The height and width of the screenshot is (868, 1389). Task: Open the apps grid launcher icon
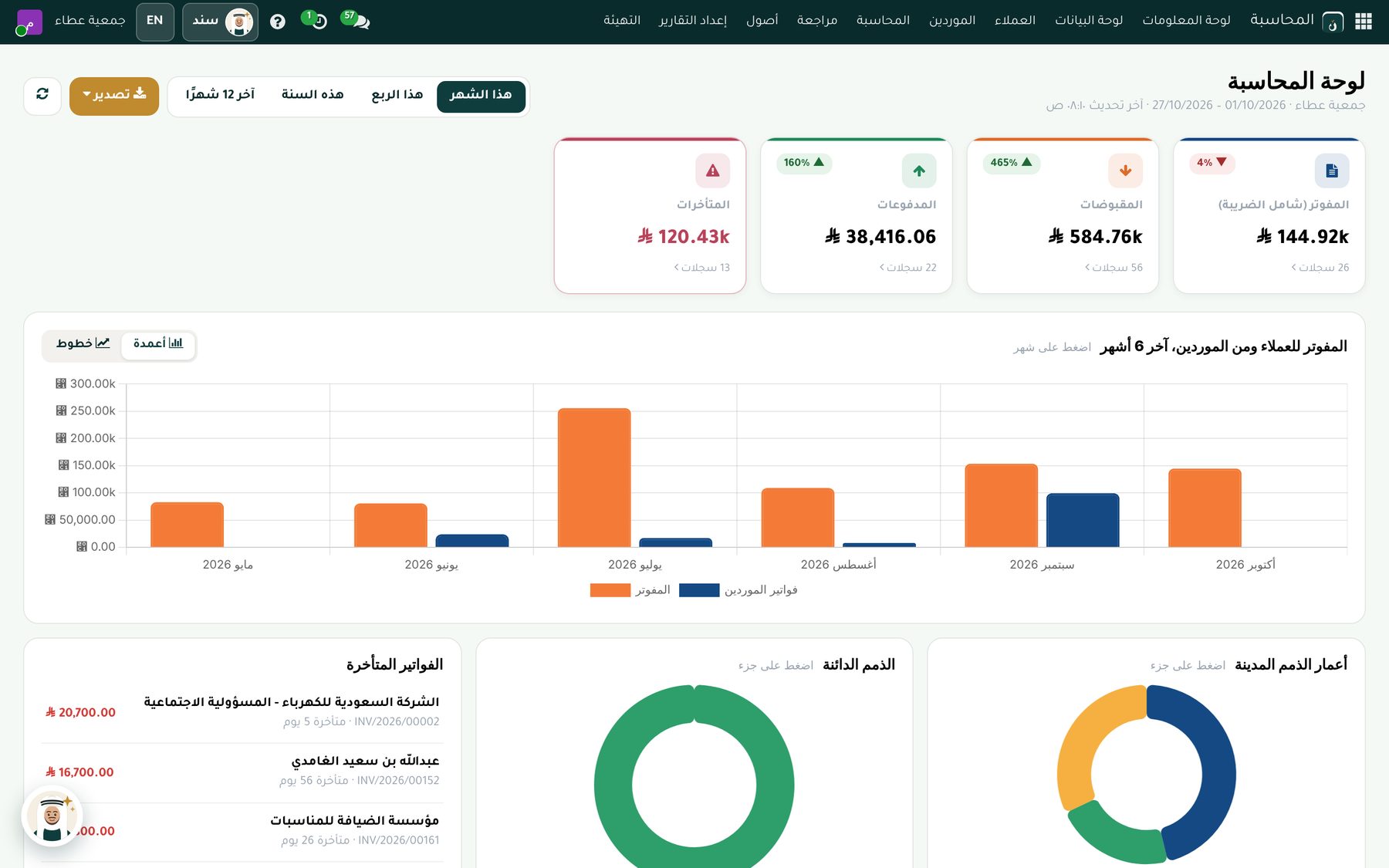[1364, 22]
